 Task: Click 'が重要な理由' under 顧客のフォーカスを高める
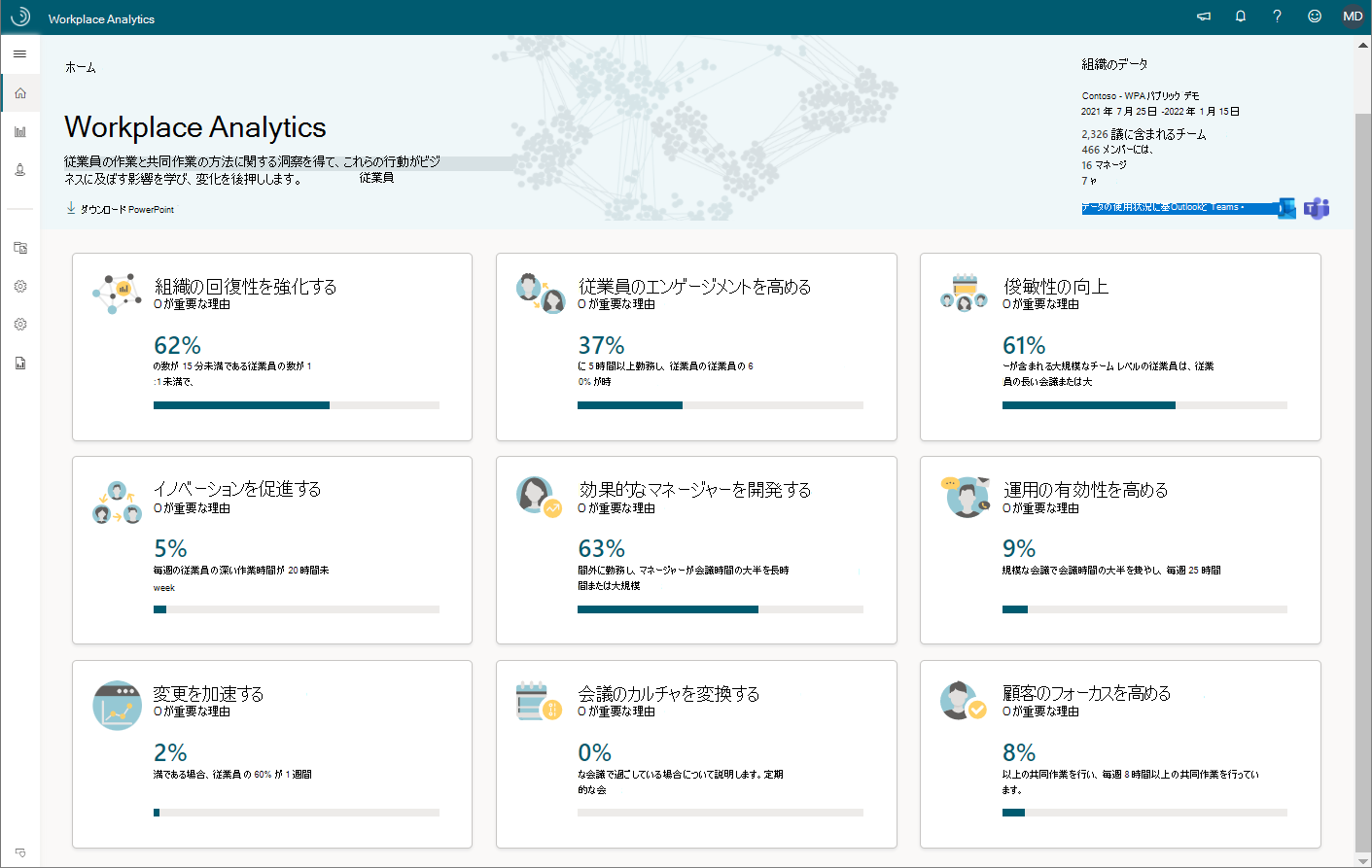(x=1046, y=712)
